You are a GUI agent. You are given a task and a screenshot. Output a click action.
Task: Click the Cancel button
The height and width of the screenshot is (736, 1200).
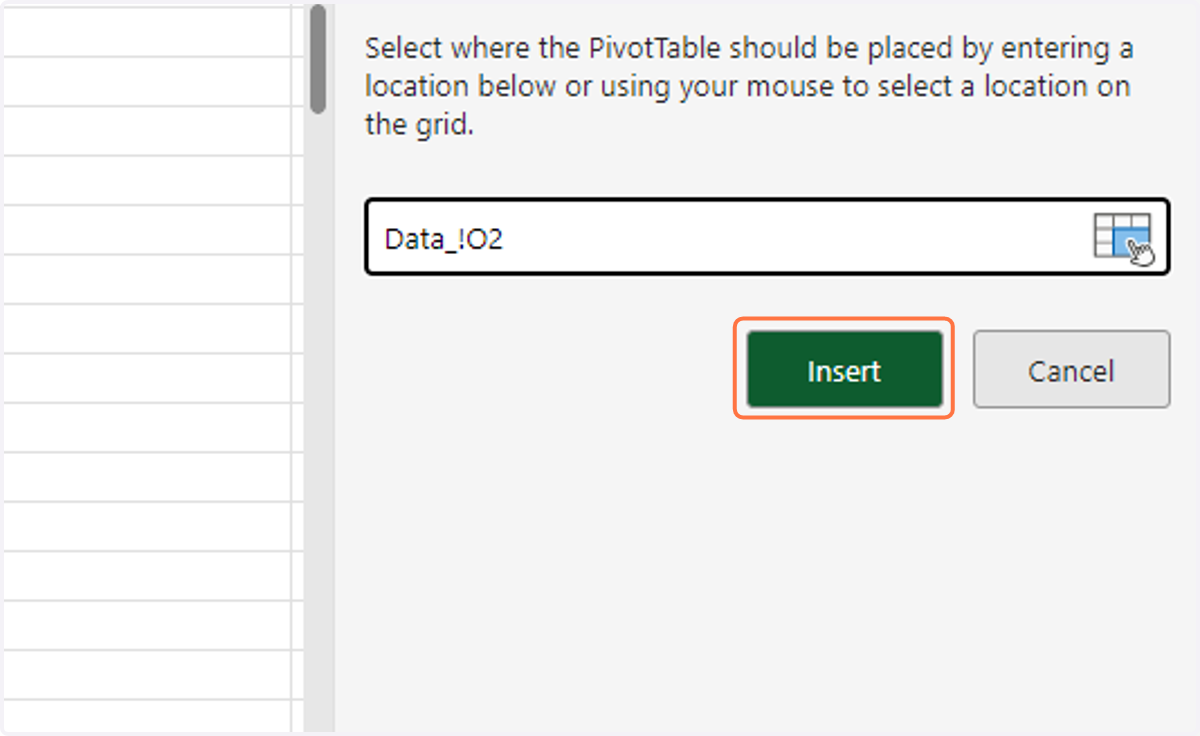coord(1071,370)
